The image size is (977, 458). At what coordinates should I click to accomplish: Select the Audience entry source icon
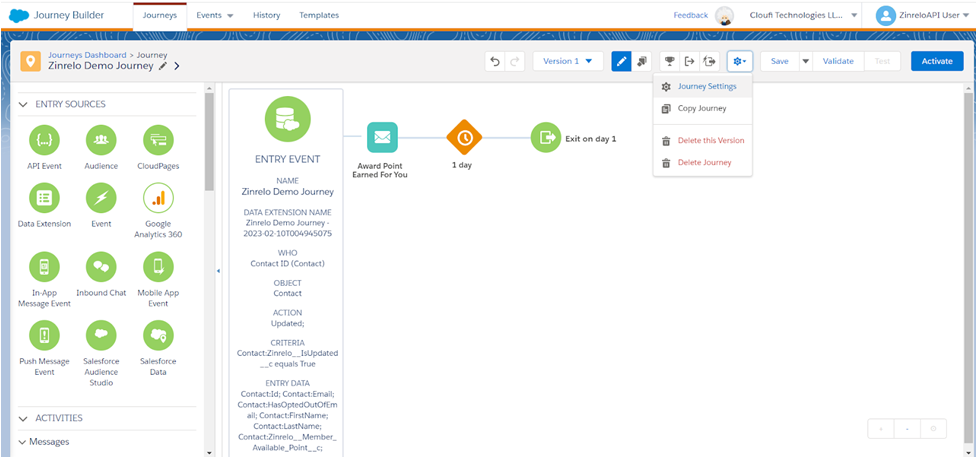point(101,141)
